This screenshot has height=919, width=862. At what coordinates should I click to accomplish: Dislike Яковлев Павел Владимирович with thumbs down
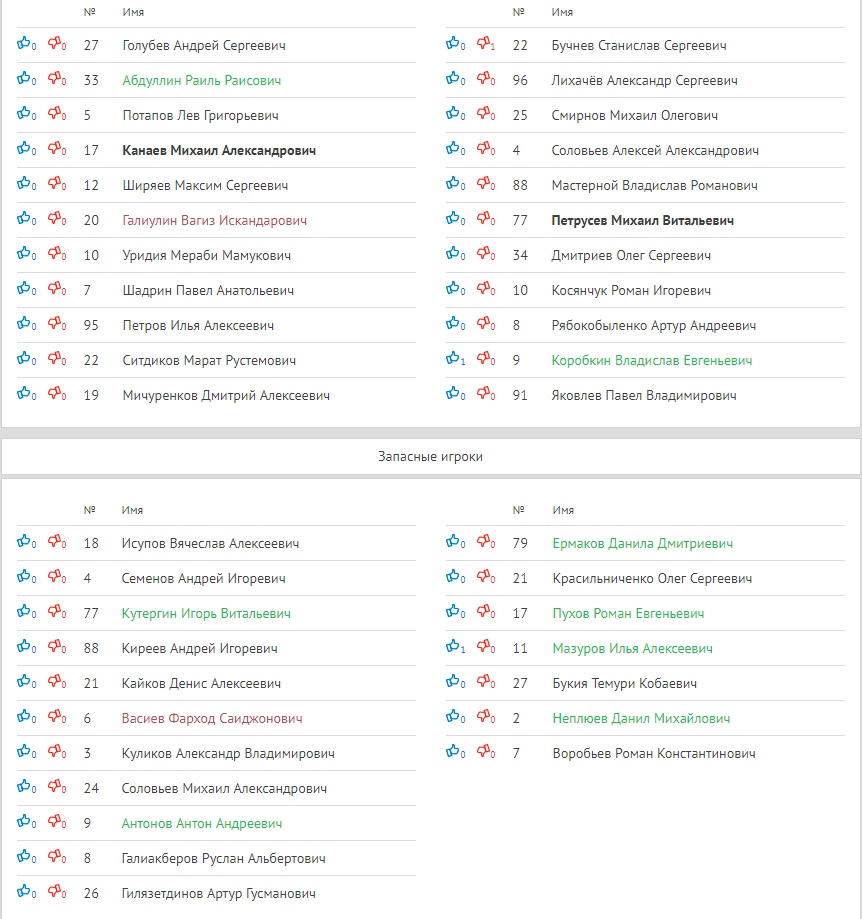click(484, 394)
